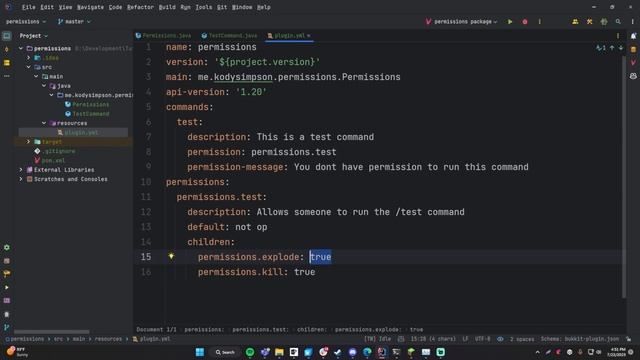Open Search Everywhere magnifier icon
The height and width of the screenshot is (360, 640).
tap(618, 22)
